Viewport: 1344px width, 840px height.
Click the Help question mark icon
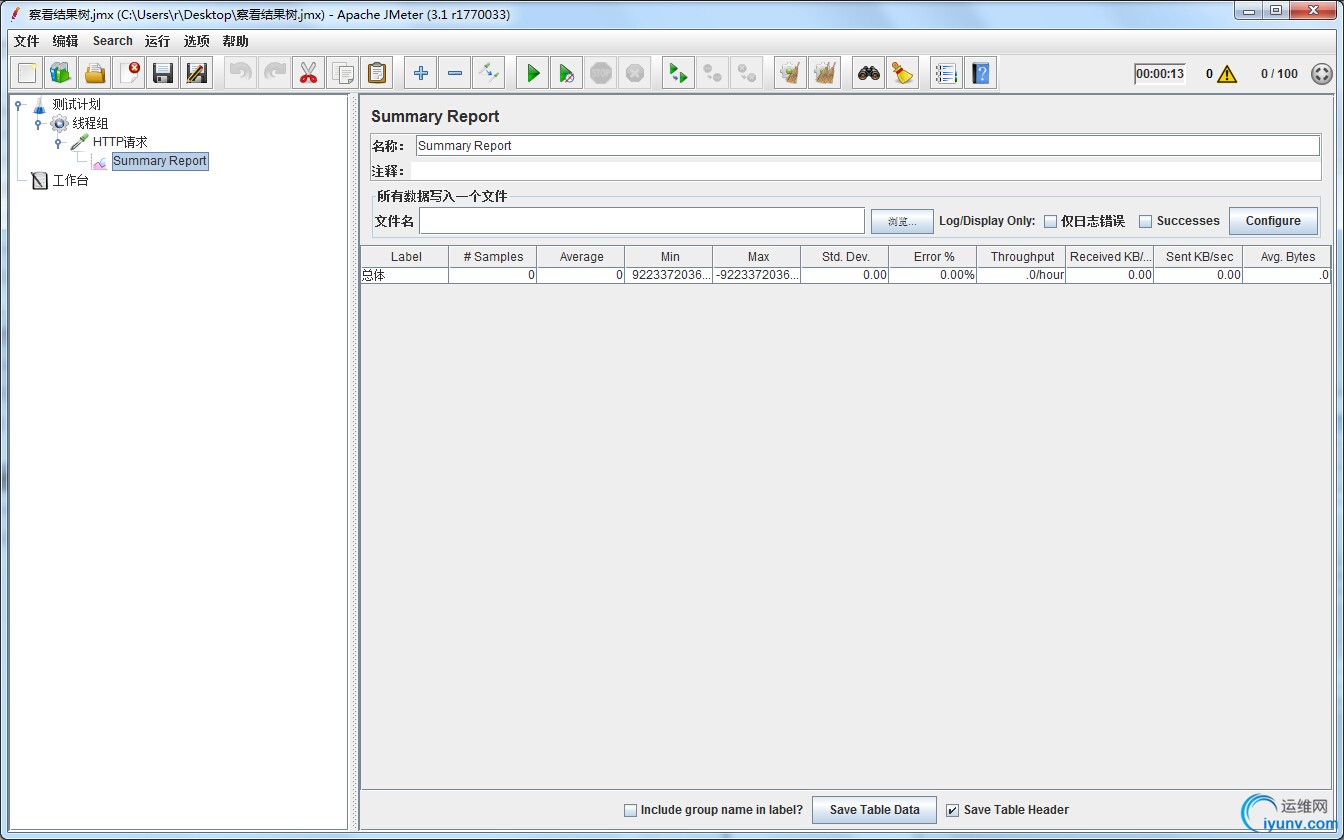981,73
